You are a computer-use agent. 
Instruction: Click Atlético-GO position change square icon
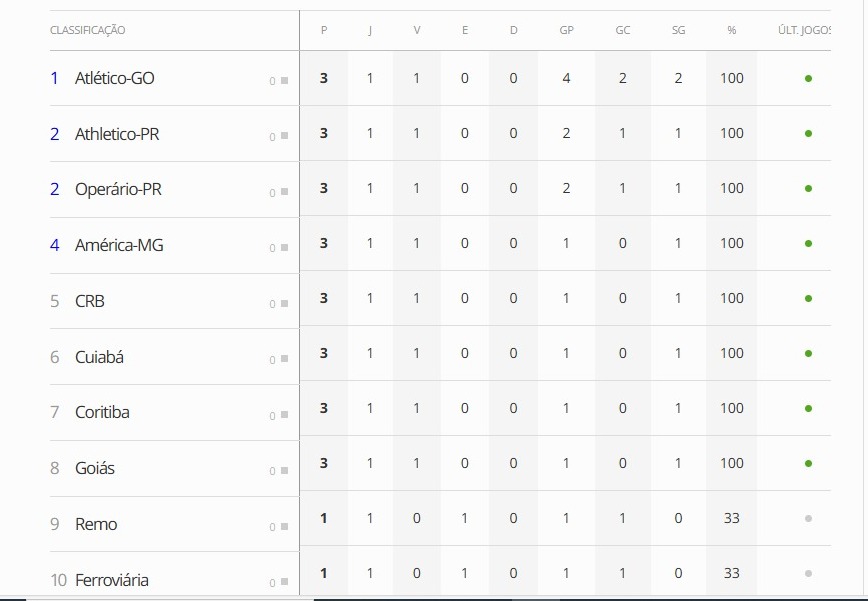click(285, 81)
